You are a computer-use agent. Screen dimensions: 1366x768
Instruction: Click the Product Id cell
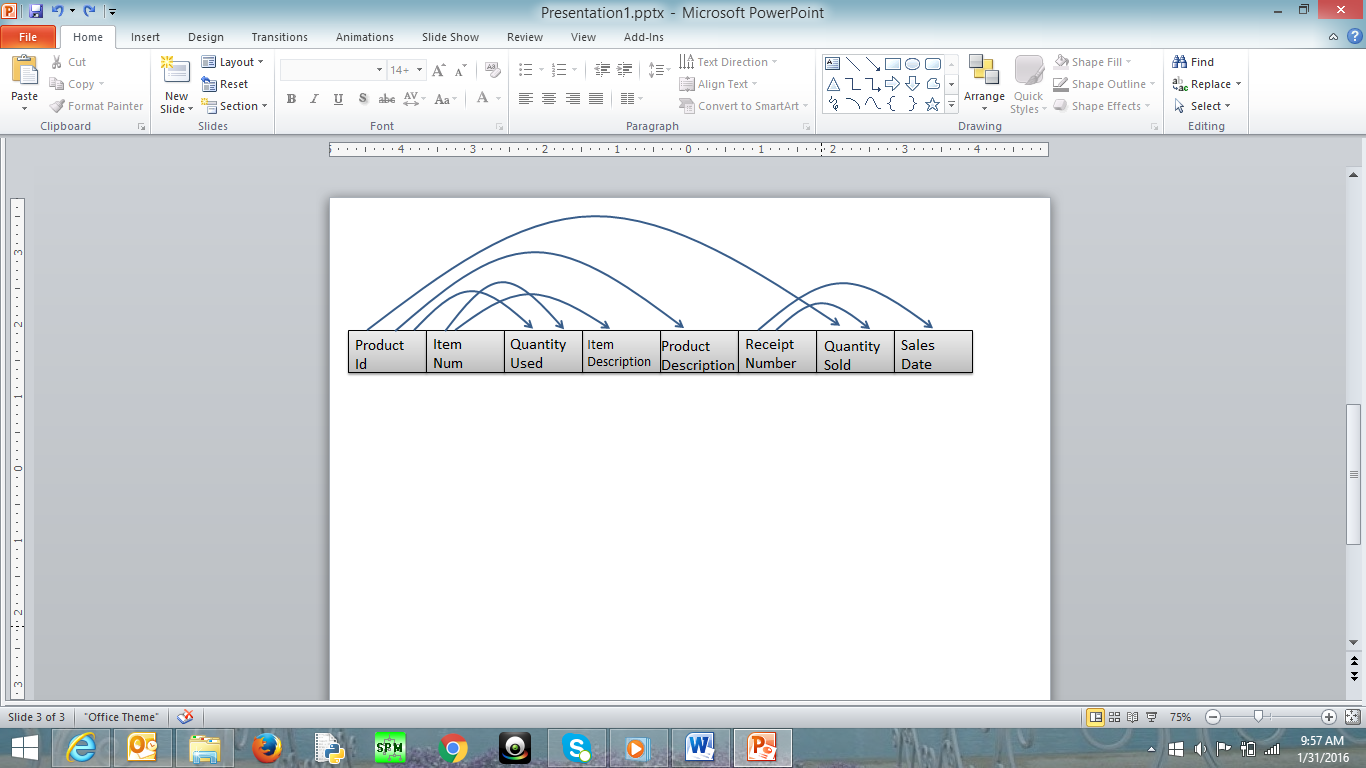pyautogui.click(x=387, y=352)
